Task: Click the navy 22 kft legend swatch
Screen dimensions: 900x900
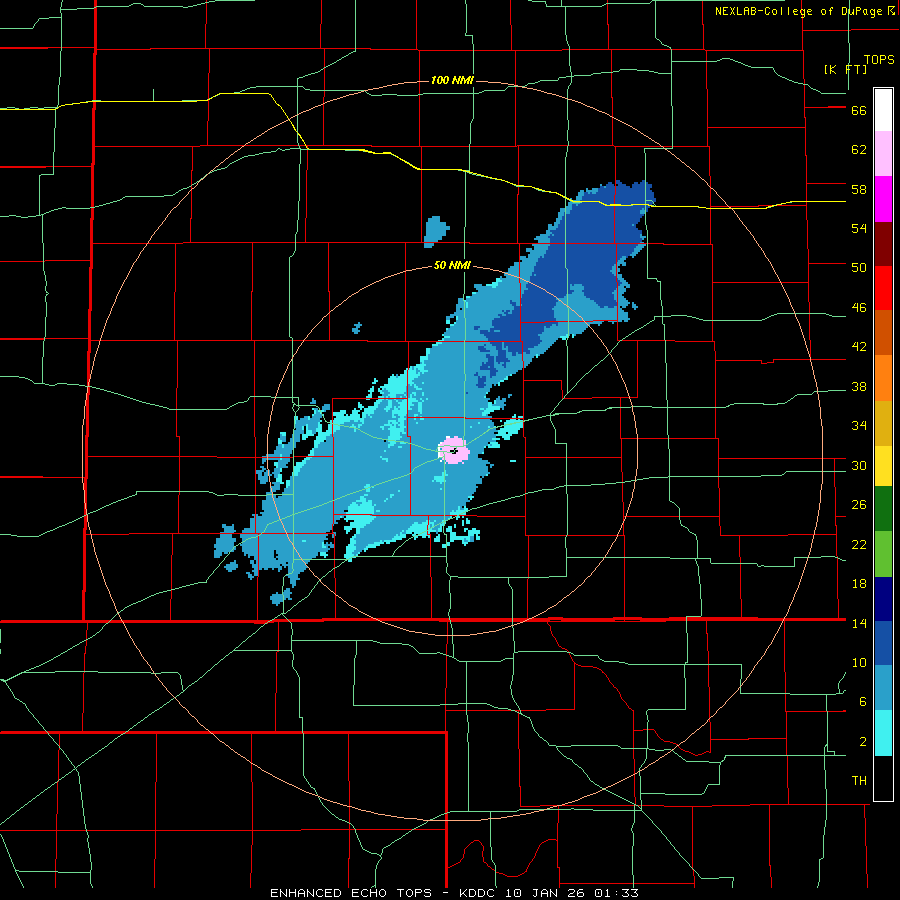Action: (883, 599)
